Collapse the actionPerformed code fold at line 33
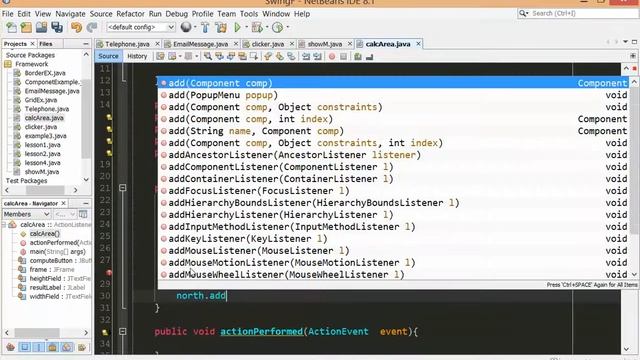 pyautogui.click(x=122, y=331)
